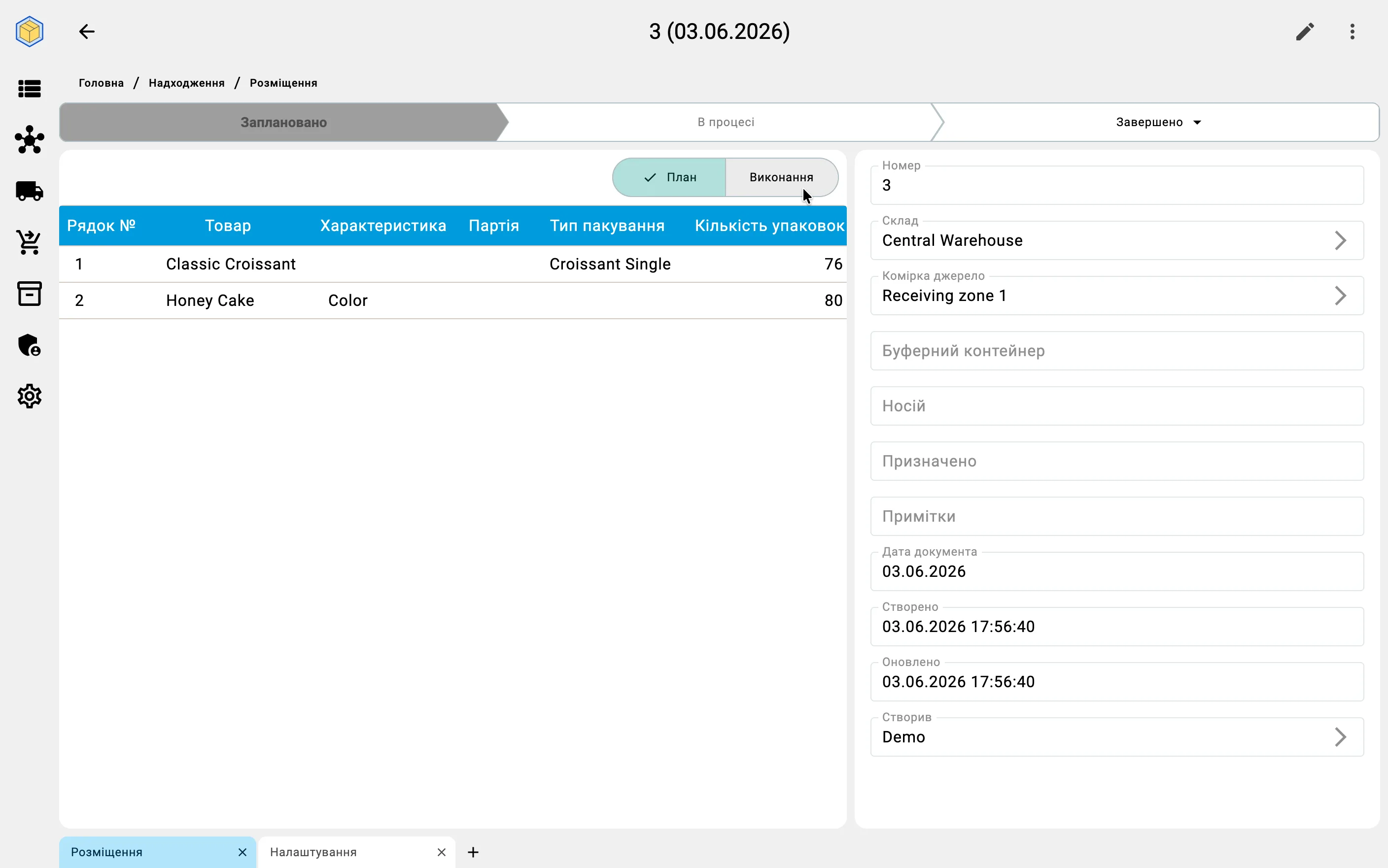
Task: Click the Color characteristic cell
Action: [x=347, y=300]
